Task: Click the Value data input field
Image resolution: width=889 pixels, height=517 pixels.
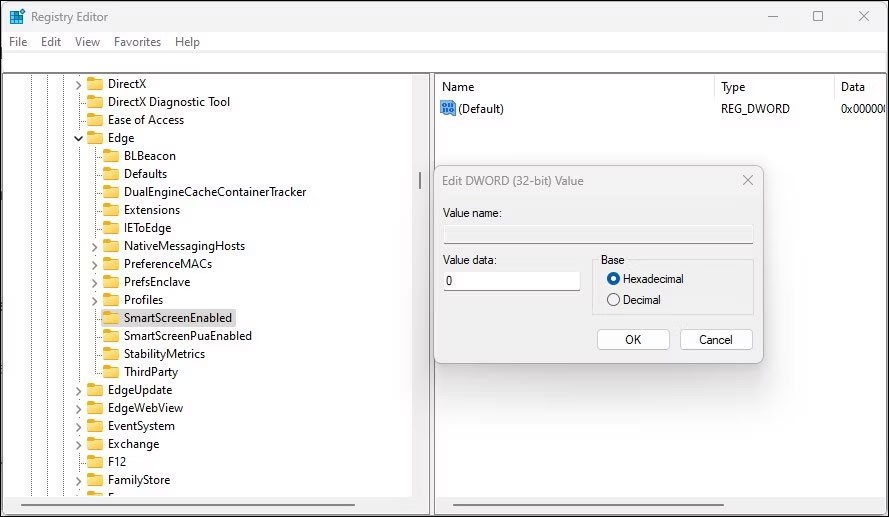Action: pos(511,281)
